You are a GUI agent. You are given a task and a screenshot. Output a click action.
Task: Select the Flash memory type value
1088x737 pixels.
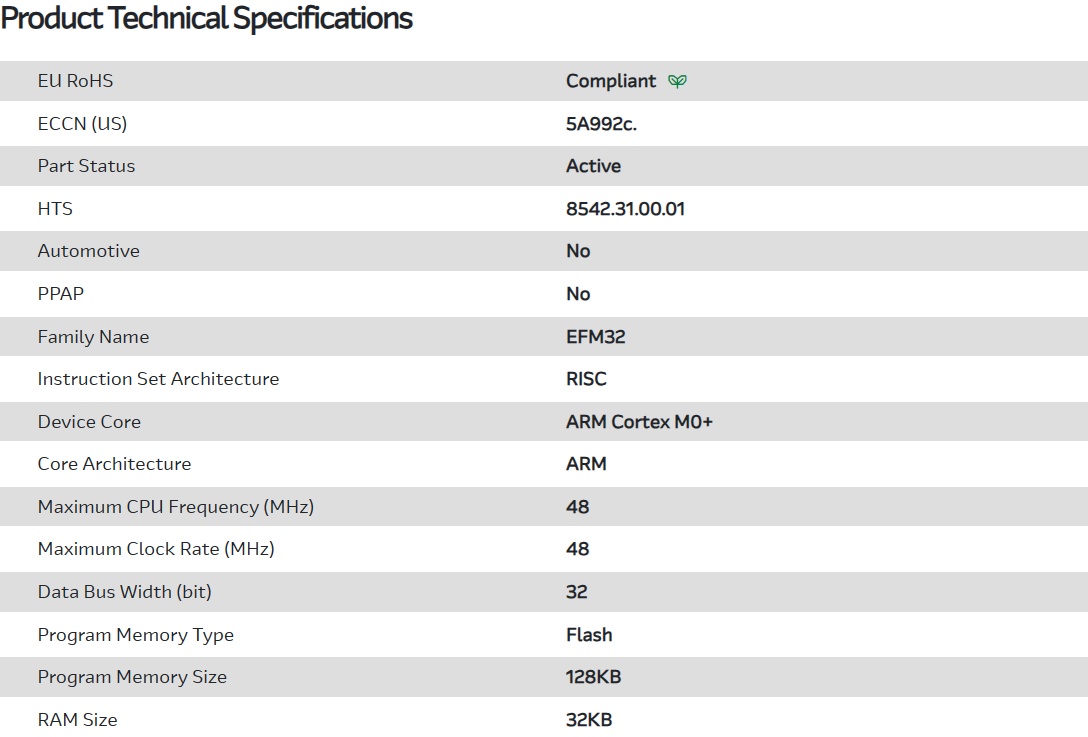point(589,635)
